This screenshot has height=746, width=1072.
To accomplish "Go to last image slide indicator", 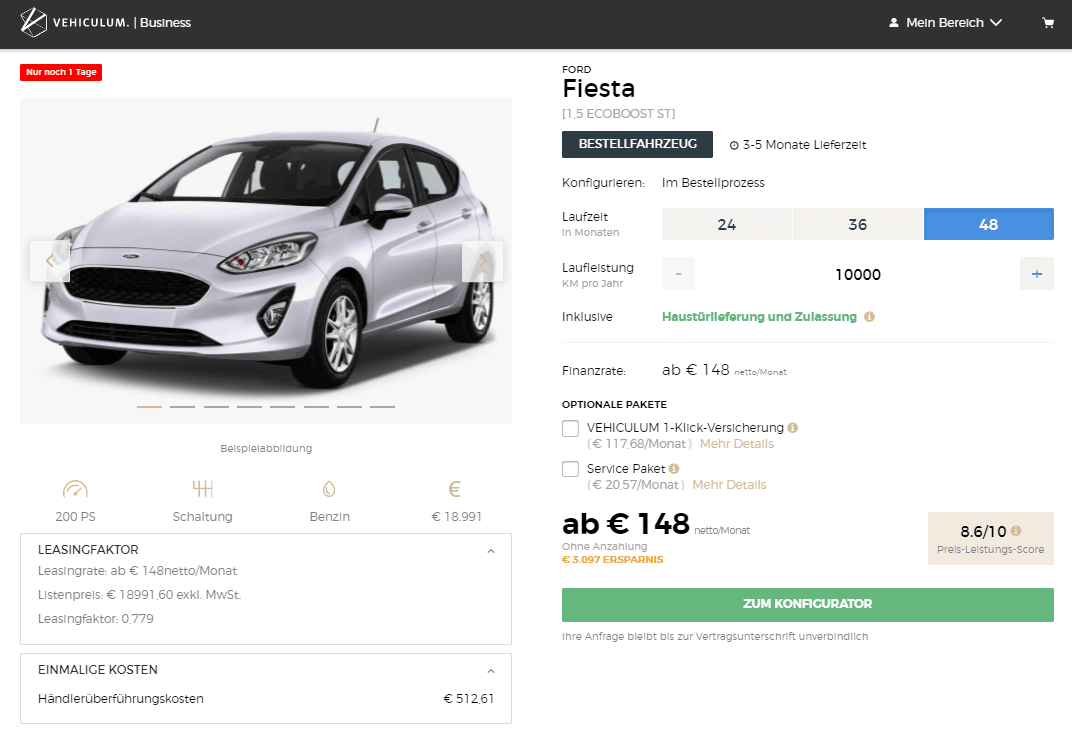I will (x=382, y=407).
